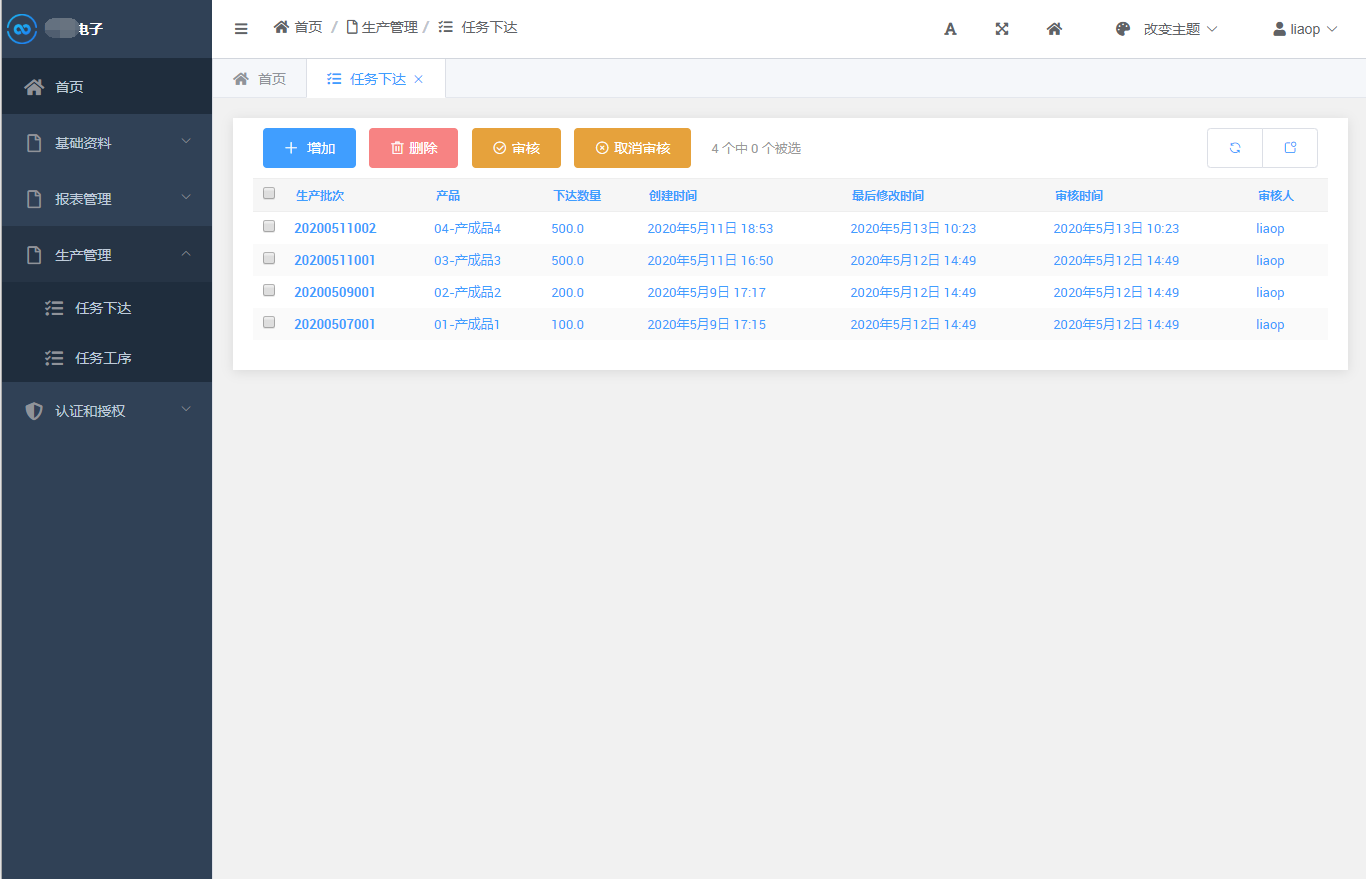Click the 审核人 column header
Viewport: 1366px width, 879px height.
1276,195
